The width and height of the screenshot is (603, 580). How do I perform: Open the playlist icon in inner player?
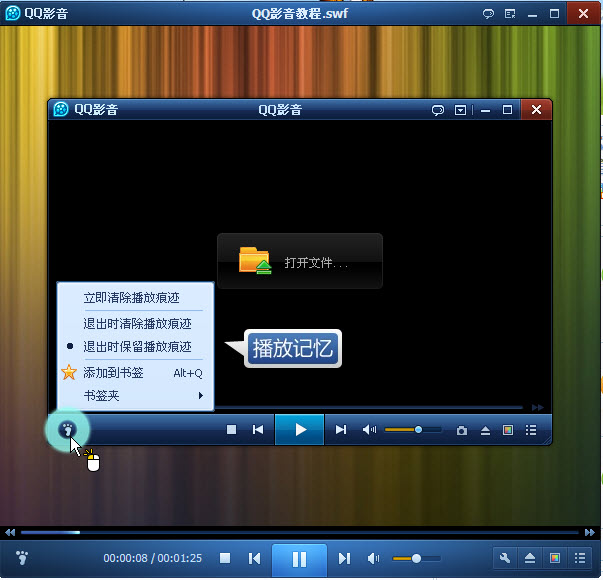(x=531, y=430)
